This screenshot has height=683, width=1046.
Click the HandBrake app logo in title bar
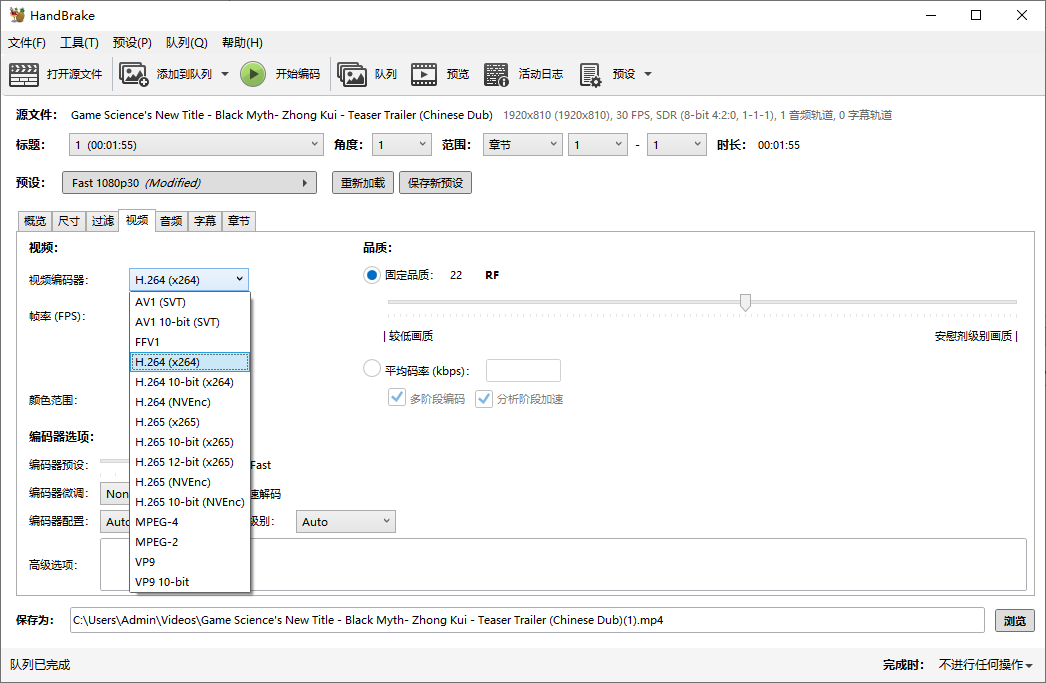point(17,15)
